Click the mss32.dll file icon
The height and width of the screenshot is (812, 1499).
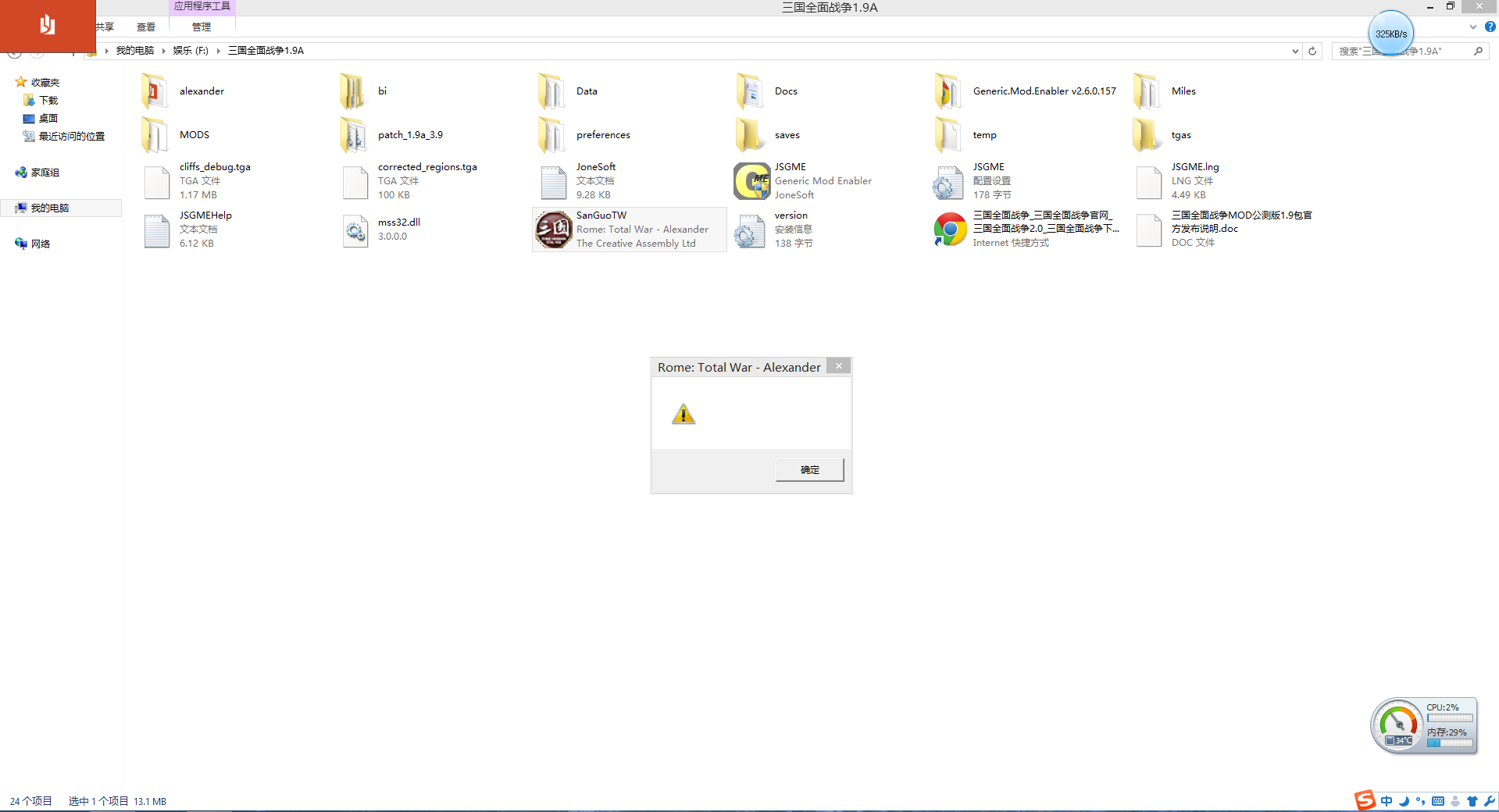pyautogui.click(x=355, y=230)
